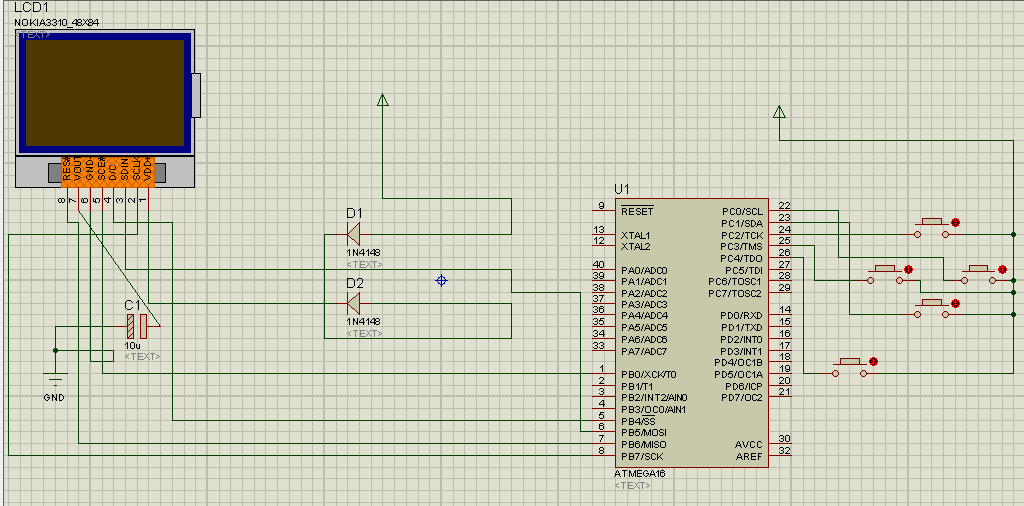Screen dimensions: 1024x506
Task: Click the lowest push button in the four-button cluster
Action: click(932, 309)
